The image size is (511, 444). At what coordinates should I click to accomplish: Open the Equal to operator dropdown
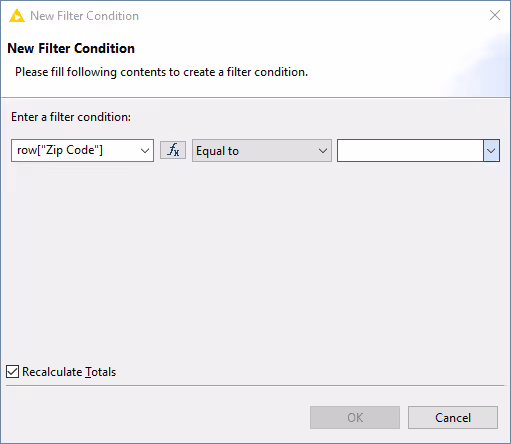tap(262, 151)
